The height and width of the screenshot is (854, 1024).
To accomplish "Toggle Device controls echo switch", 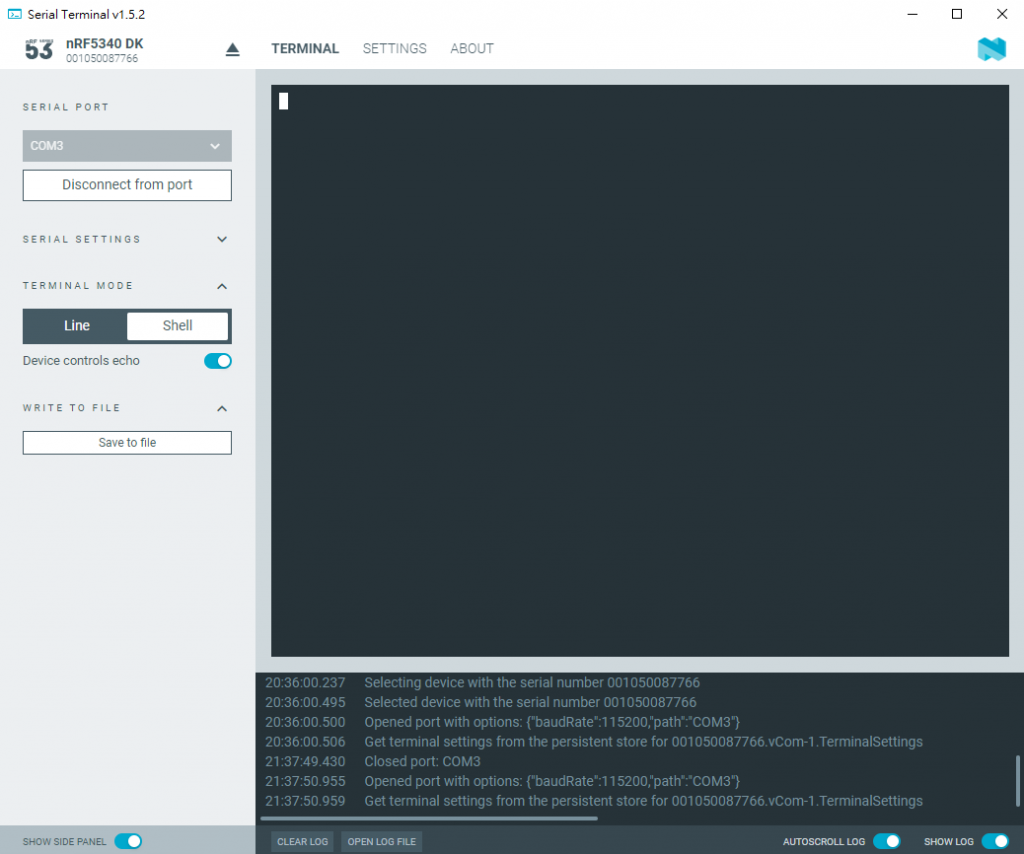I will point(217,361).
